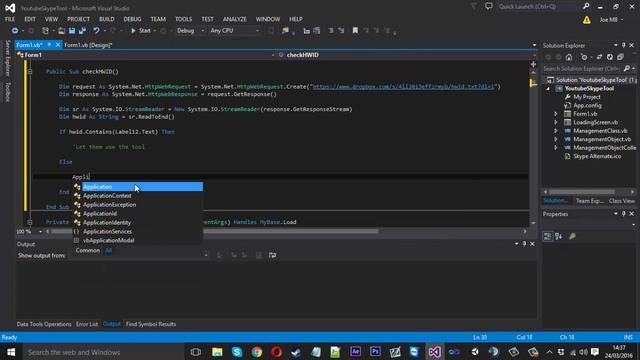Open the PROJECT menu
The image size is (640, 360).
click(x=78, y=19)
